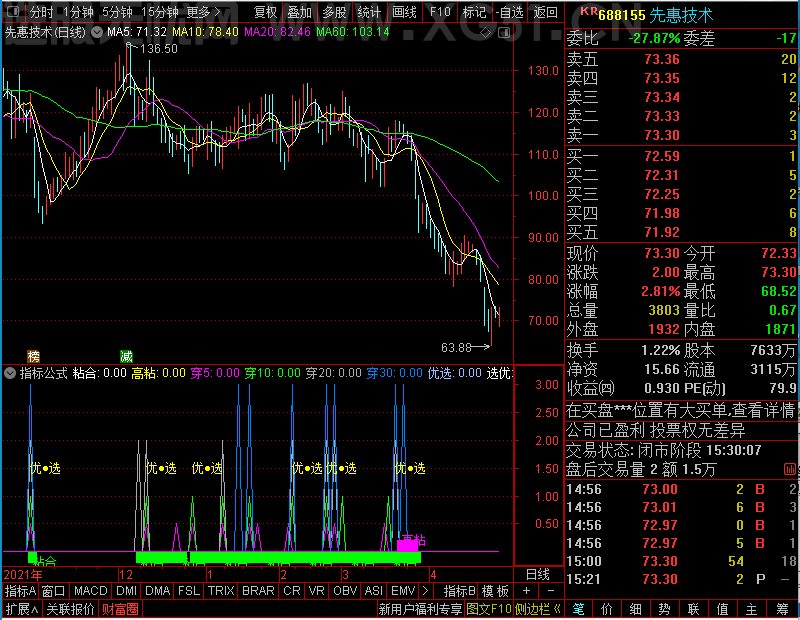Select the 叠加 overlay option
Viewport: 800px width, 620px height.
(299, 12)
